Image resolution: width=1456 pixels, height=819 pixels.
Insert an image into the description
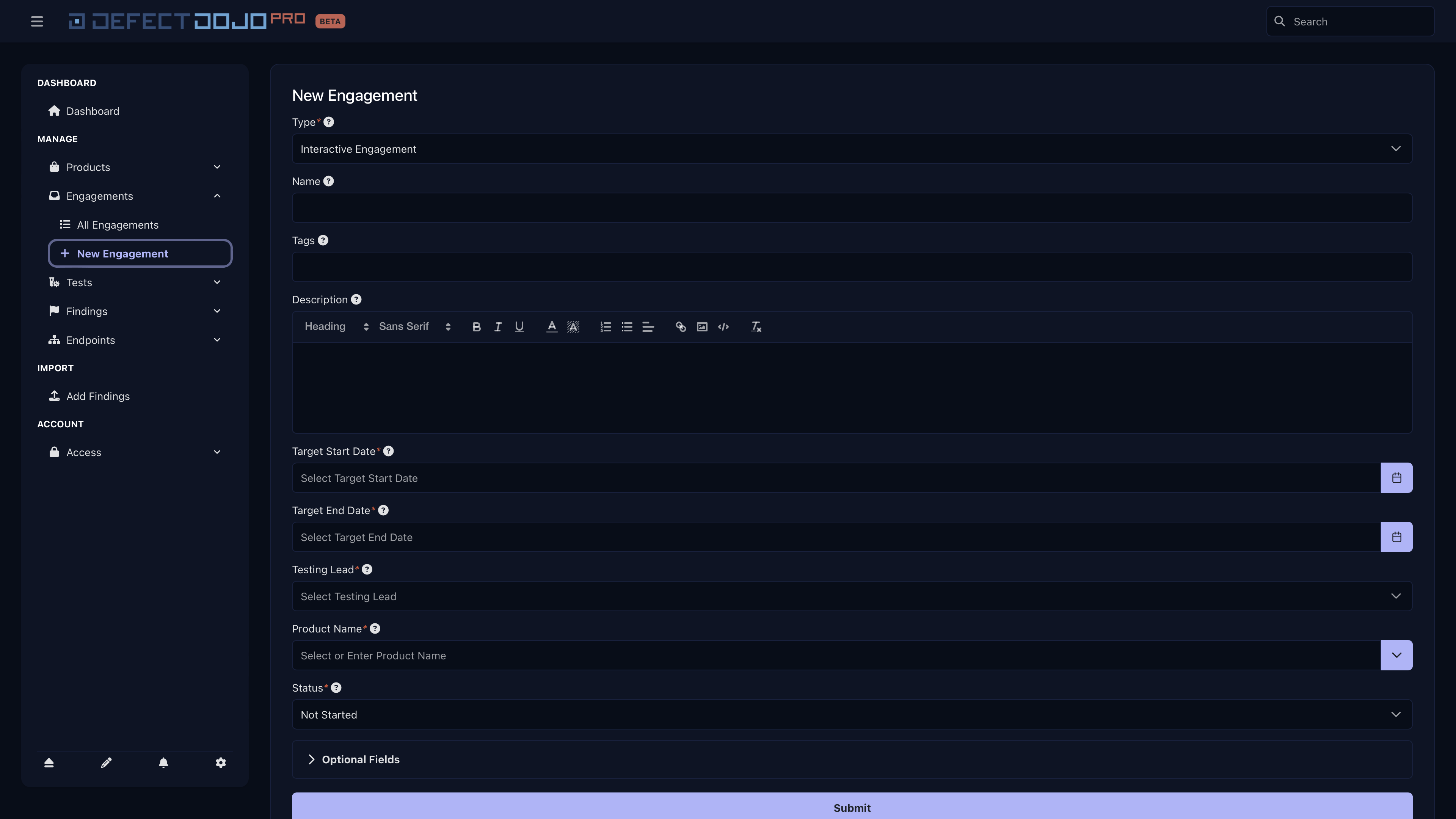point(702,327)
